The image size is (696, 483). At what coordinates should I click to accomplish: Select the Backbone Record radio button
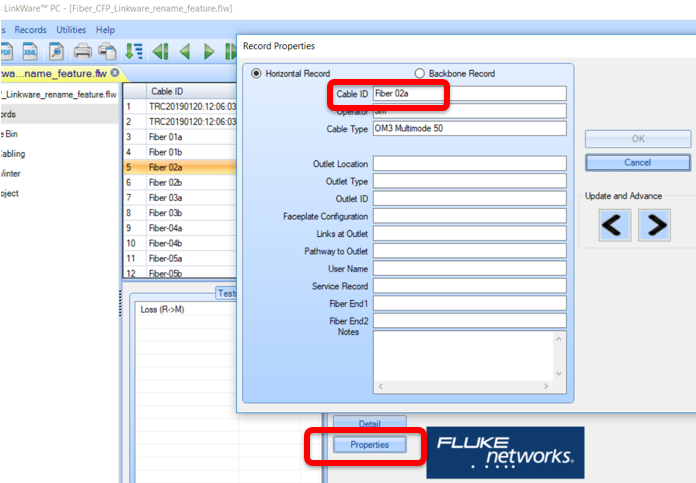(420, 73)
